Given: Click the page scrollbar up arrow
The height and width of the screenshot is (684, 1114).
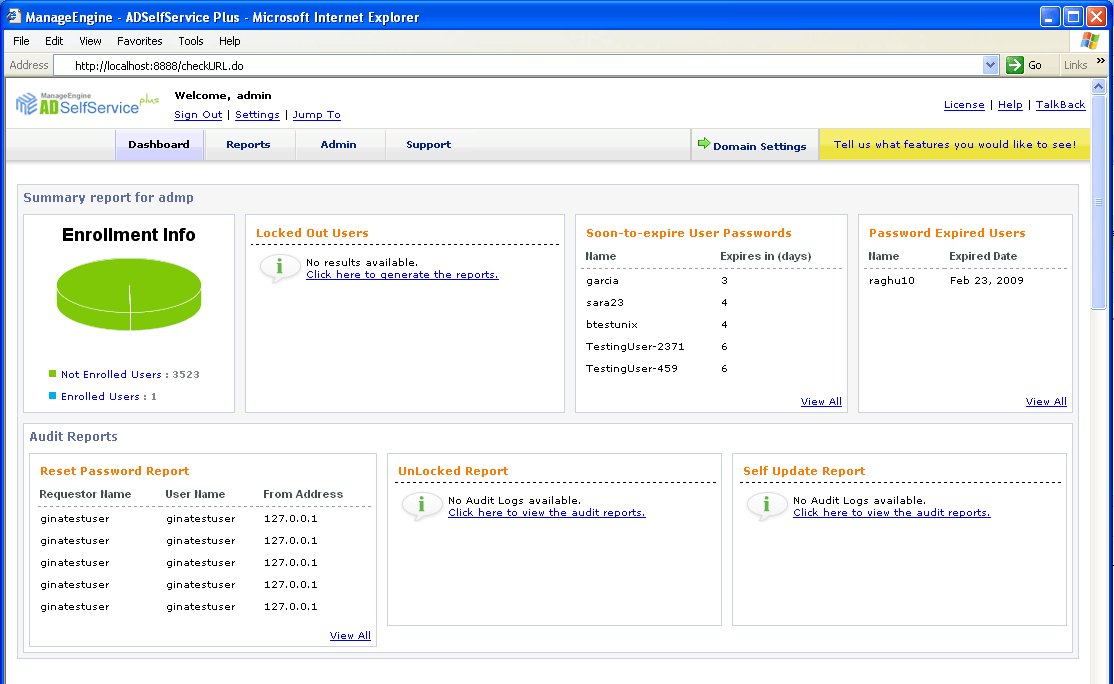Looking at the screenshot, I should point(1098,87).
